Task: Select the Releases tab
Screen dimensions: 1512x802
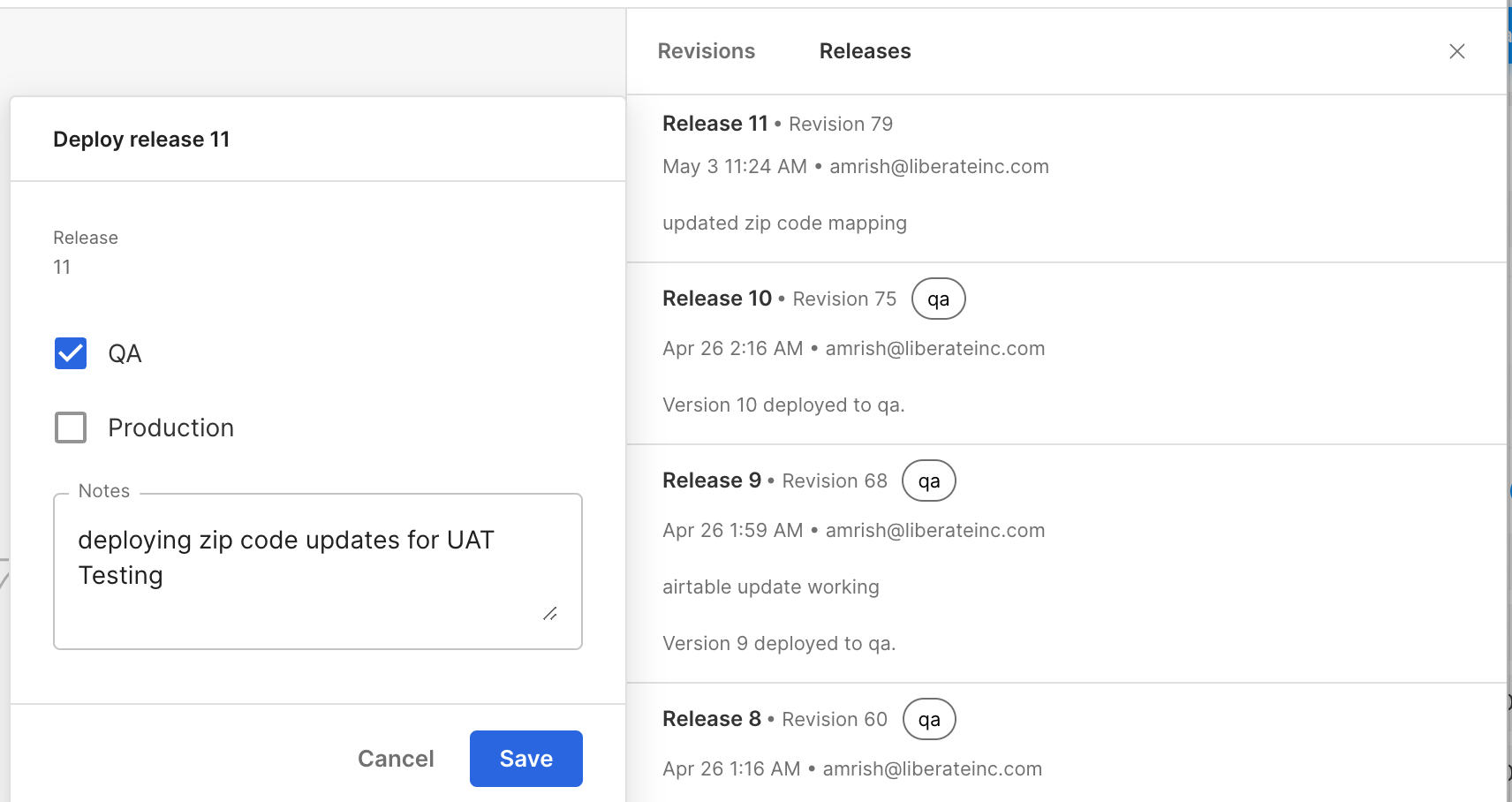Action: point(865,51)
